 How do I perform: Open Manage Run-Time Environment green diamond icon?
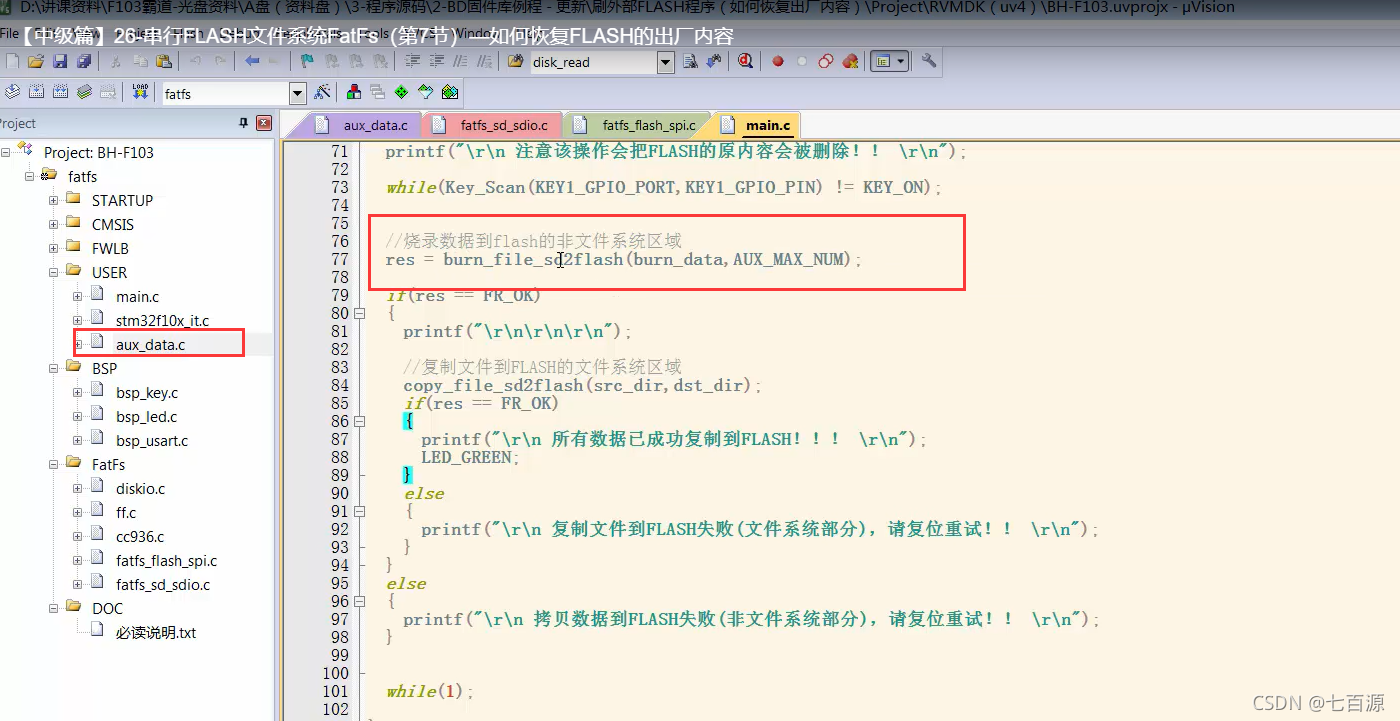401,93
